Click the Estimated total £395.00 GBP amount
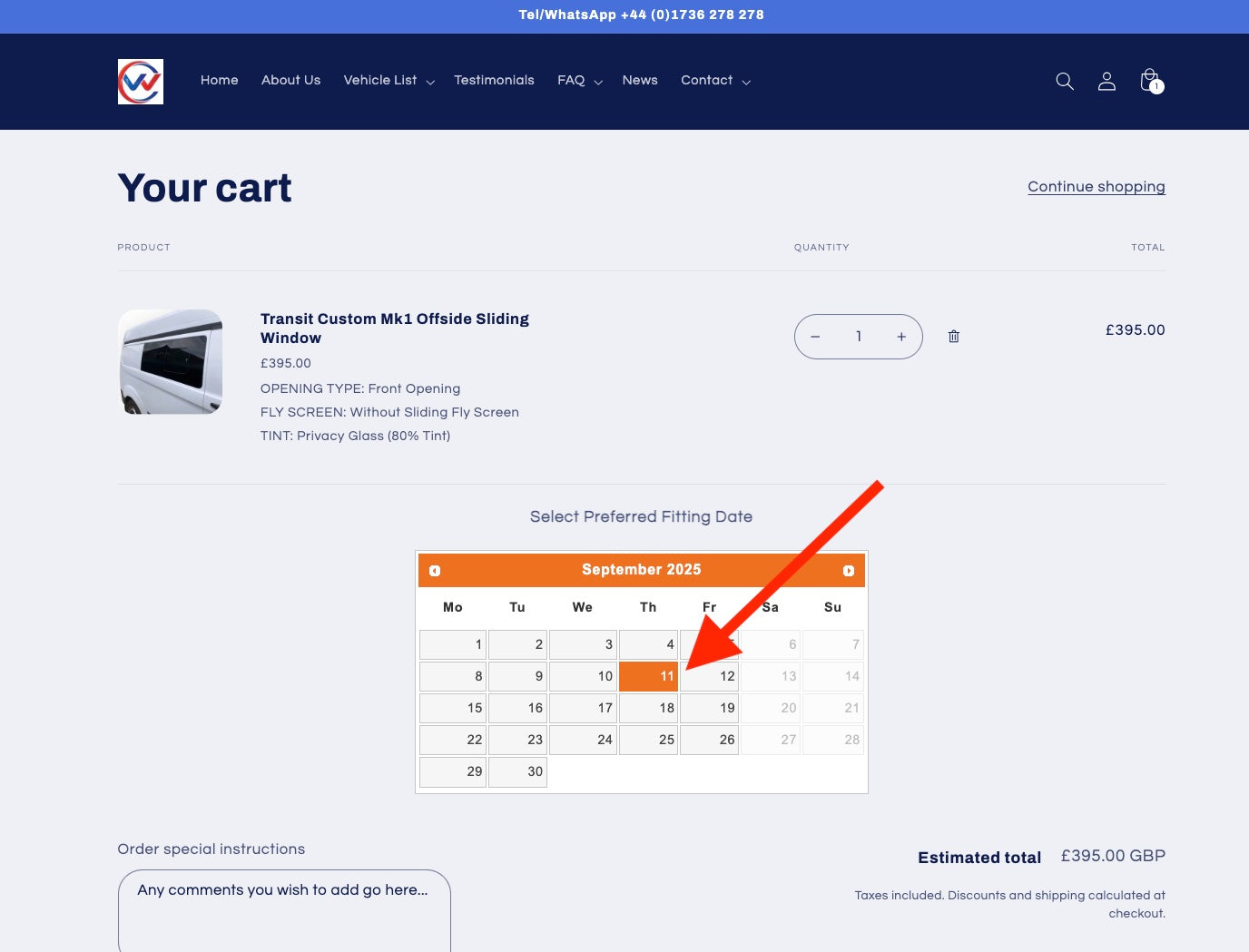 (1113, 856)
